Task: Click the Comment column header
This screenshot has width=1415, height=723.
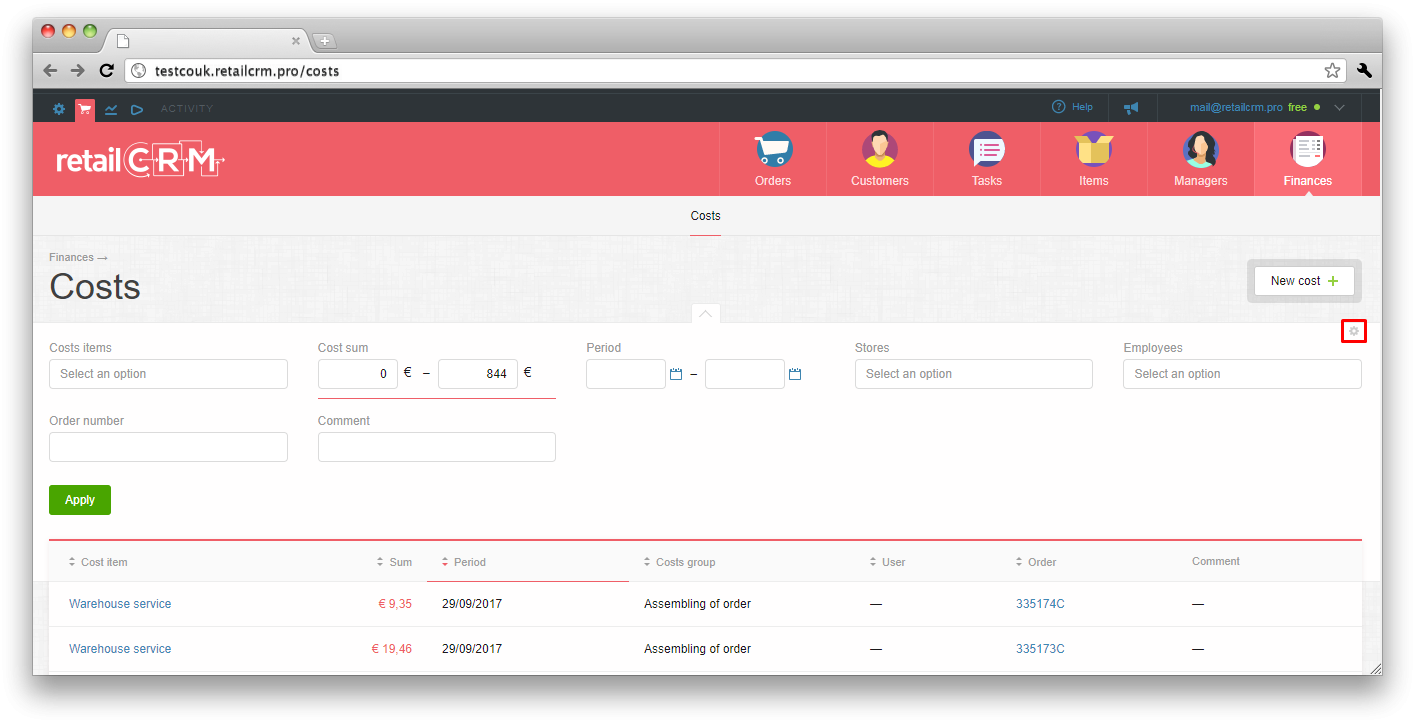Action: point(1216,561)
